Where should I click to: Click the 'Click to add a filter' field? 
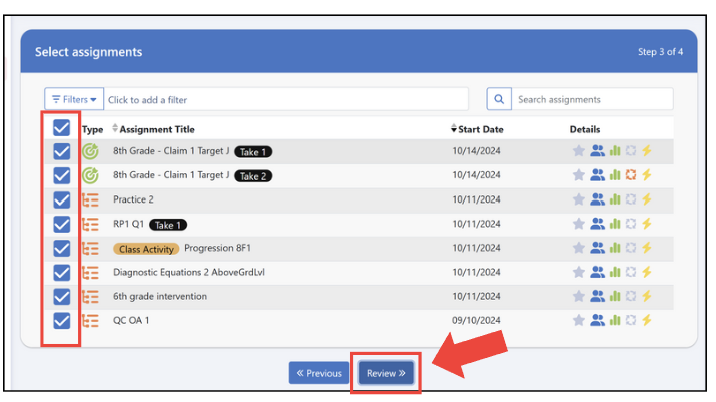pos(286,99)
